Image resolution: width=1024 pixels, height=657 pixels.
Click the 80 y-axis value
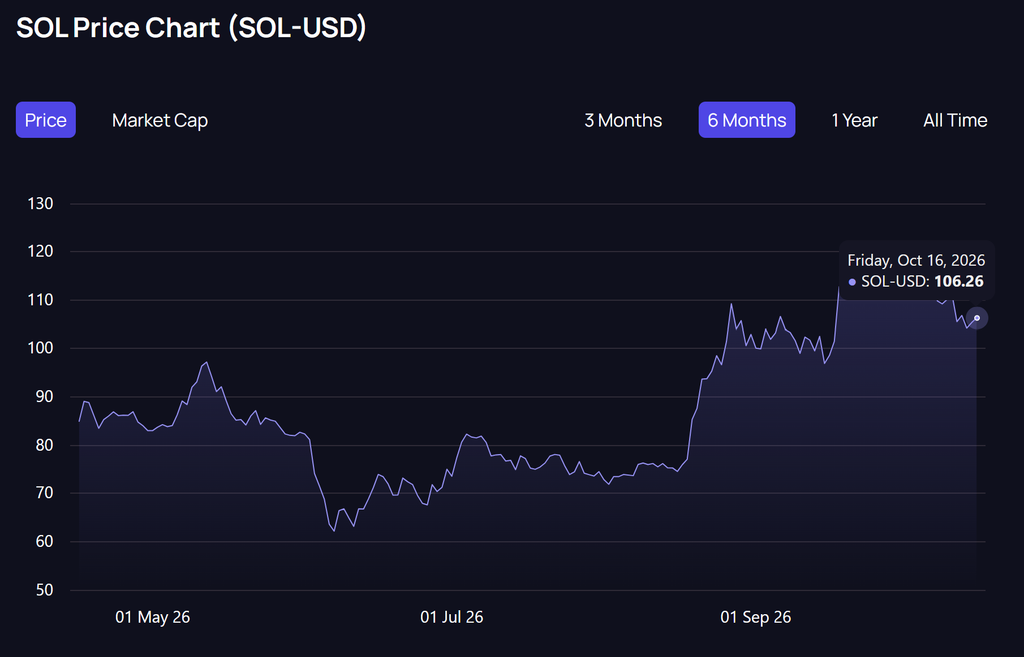[x=44, y=445]
